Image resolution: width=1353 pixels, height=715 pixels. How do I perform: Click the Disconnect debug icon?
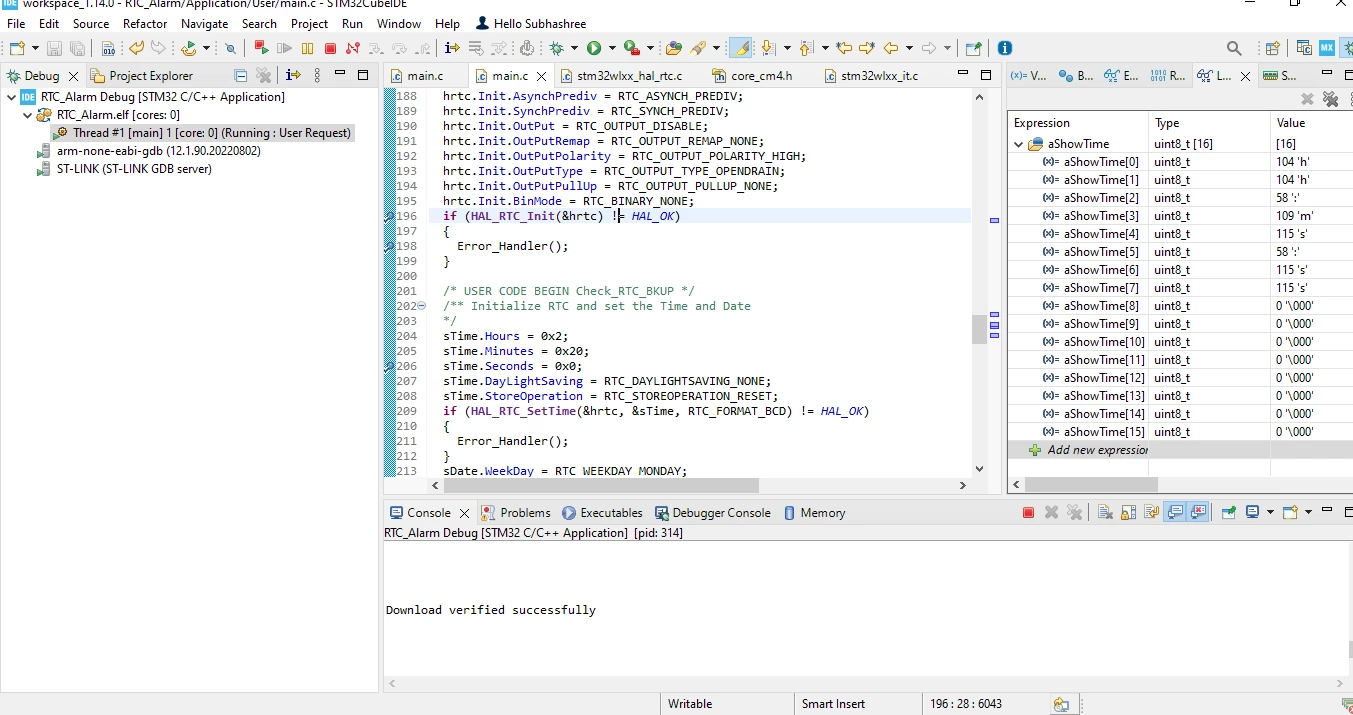click(x=353, y=48)
